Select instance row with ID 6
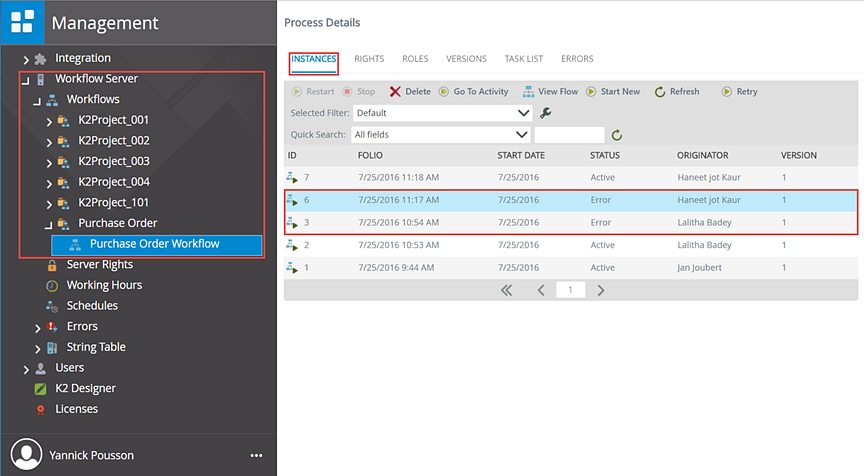 (x=571, y=200)
